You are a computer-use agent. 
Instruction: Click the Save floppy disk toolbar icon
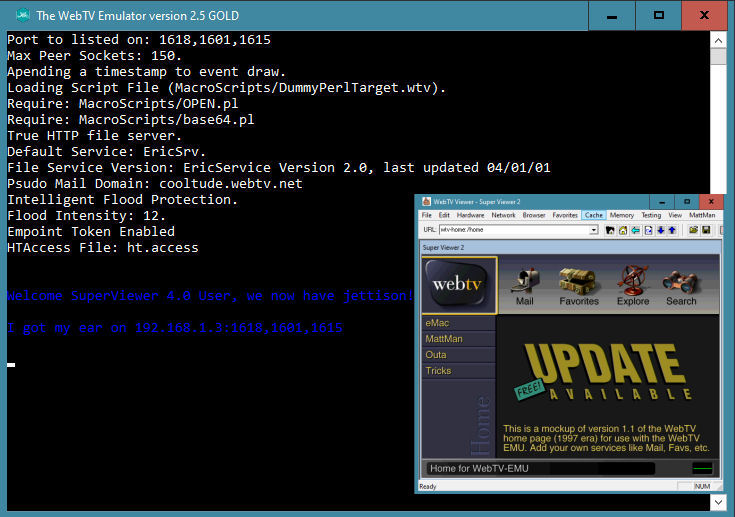(x=706, y=230)
